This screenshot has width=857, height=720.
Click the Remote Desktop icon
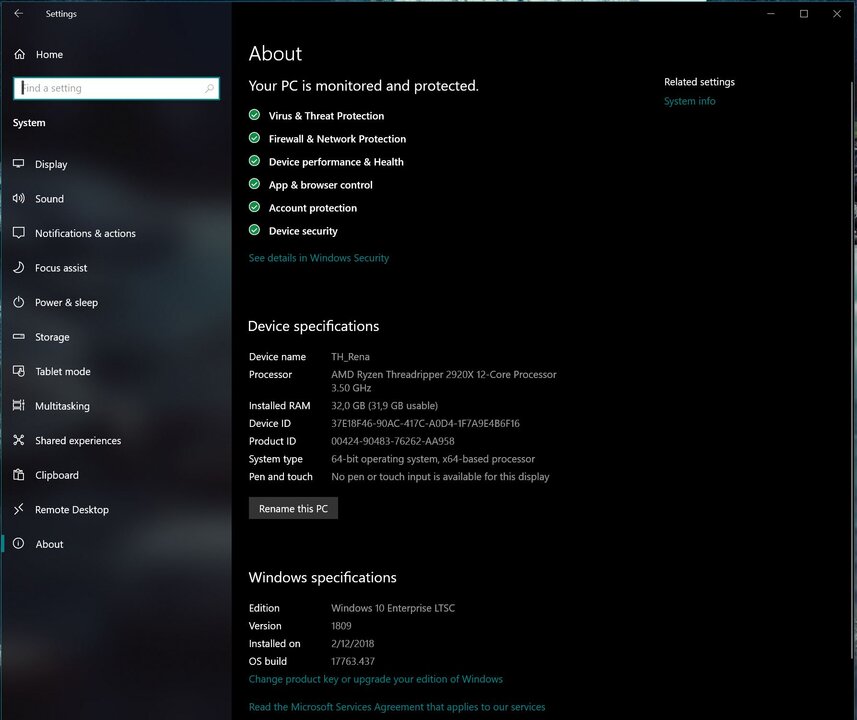(19, 509)
